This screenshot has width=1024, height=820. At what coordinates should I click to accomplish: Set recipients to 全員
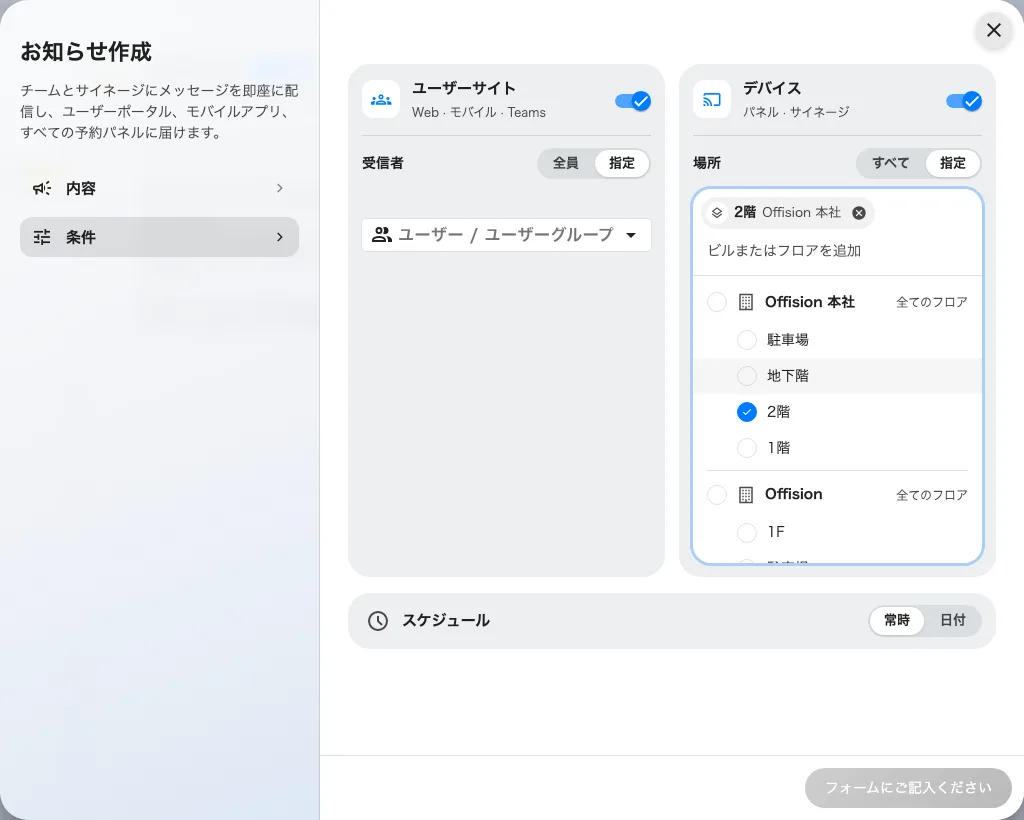click(x=566, y=163)
